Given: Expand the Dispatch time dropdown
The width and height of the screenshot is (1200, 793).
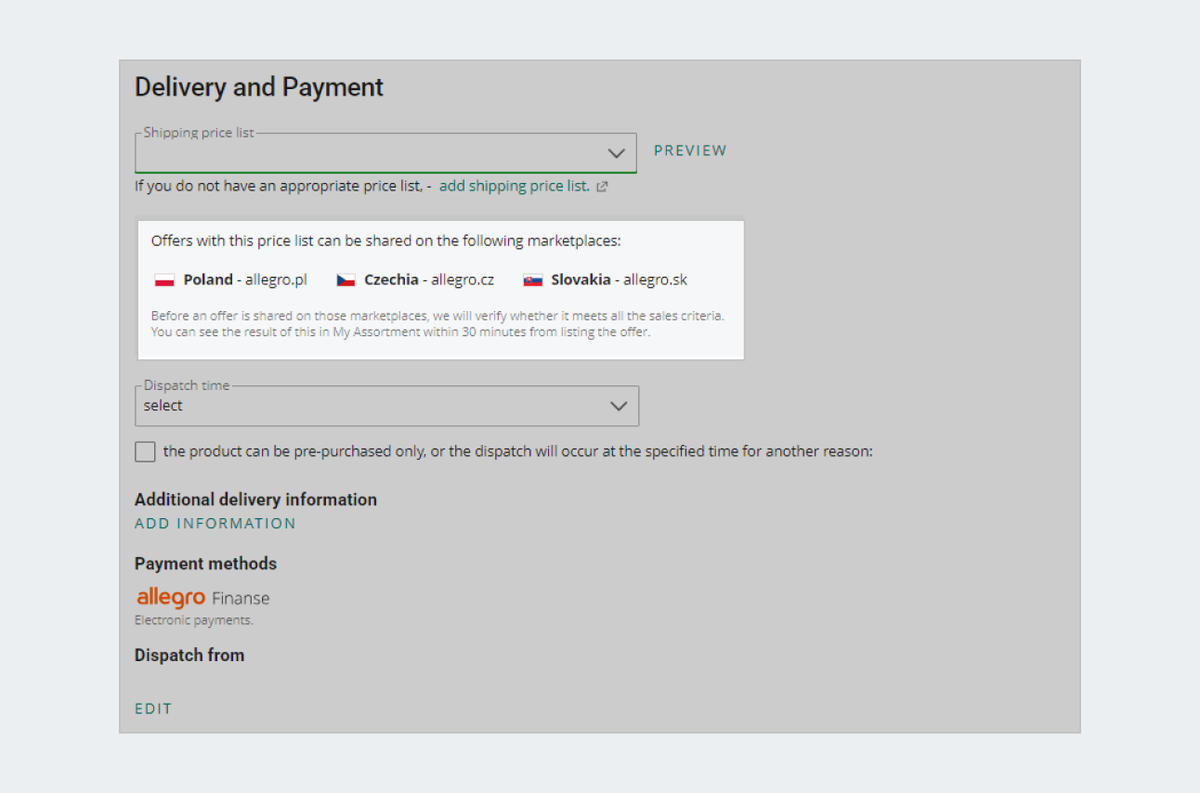Looking at the screenshot, I should (x=387, y=406).
